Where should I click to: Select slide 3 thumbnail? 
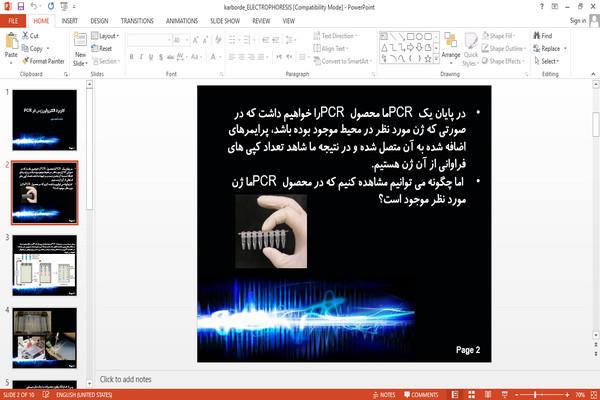click(44, 265)
